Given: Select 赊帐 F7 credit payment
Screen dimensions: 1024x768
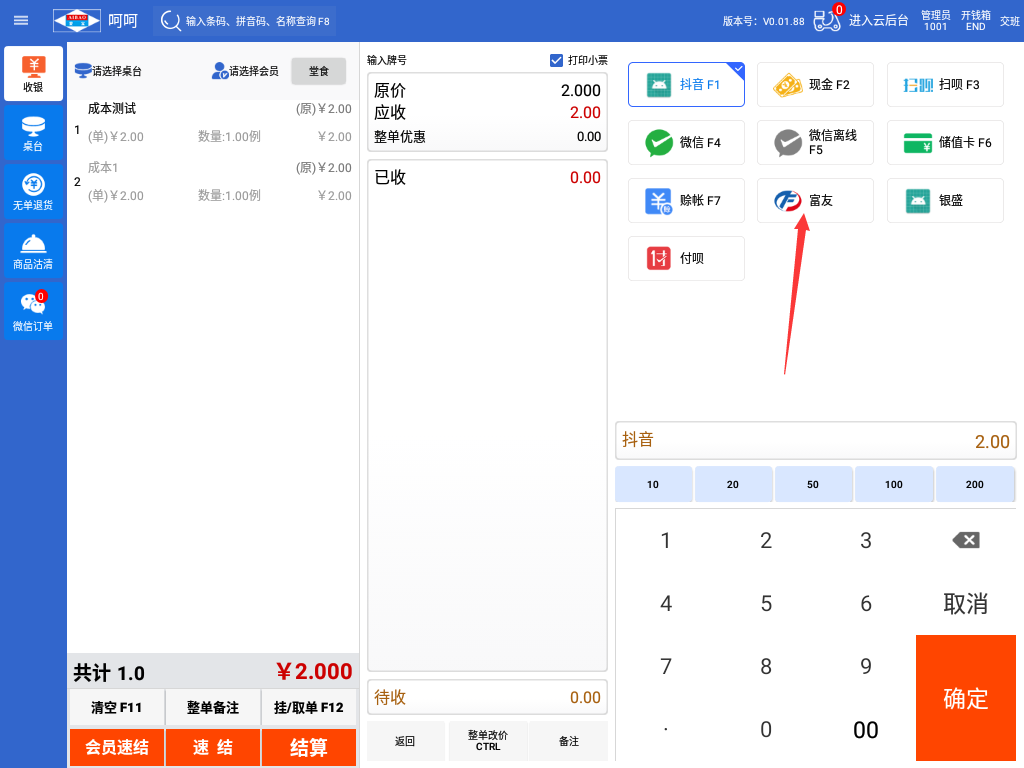Looking at the screenshot, I should pyautogui.click(x=686, y=200).
